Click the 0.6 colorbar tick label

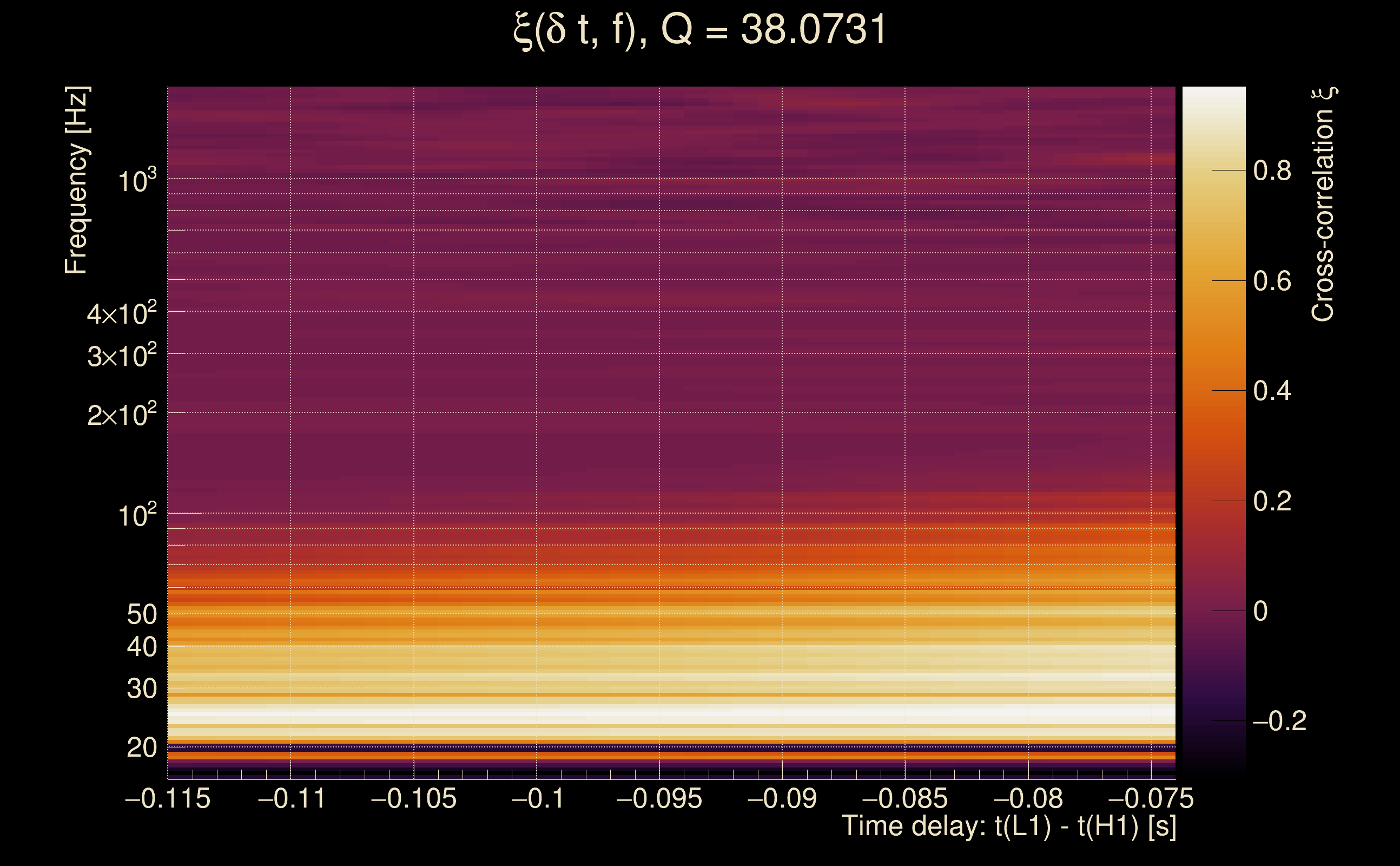point(1272,281)
